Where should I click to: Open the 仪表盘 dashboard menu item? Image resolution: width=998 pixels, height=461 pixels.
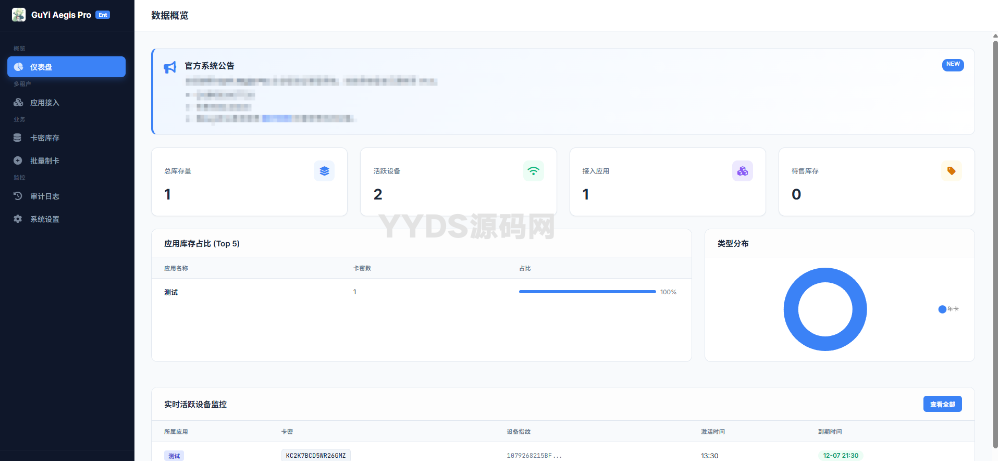tap(66, 67)
